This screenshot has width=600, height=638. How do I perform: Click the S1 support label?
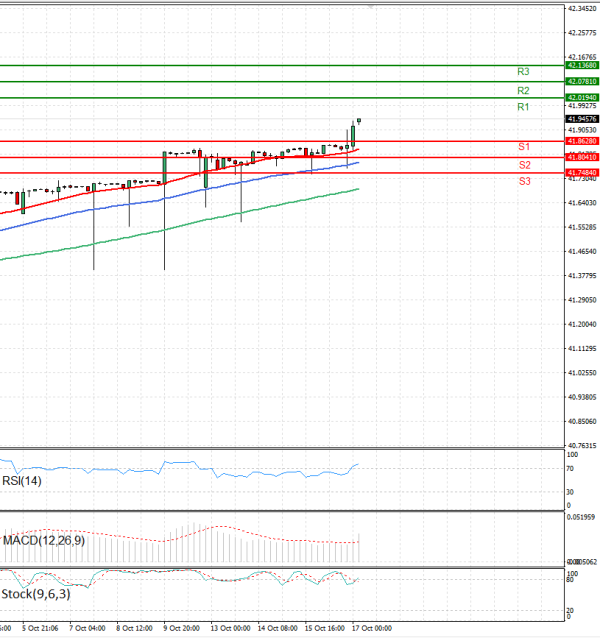[x=524, y=147]
